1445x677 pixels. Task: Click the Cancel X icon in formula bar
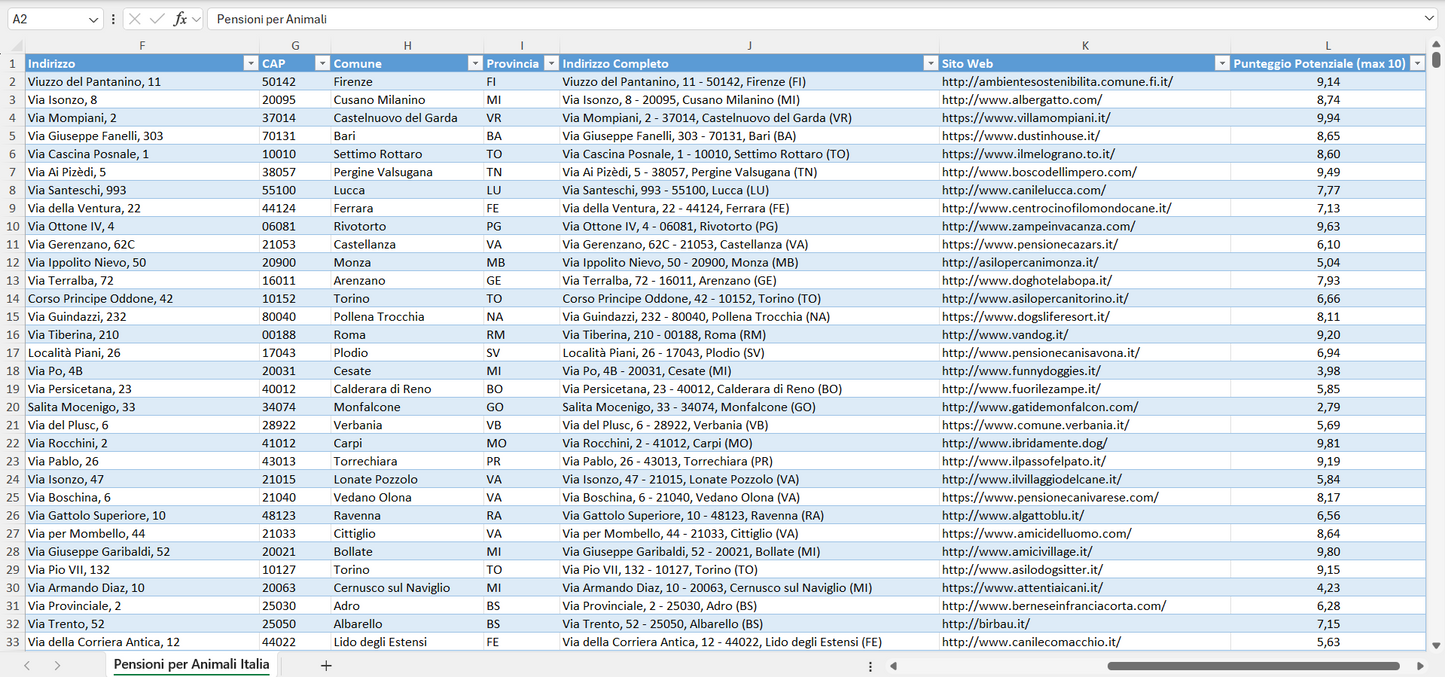(135, 19)
